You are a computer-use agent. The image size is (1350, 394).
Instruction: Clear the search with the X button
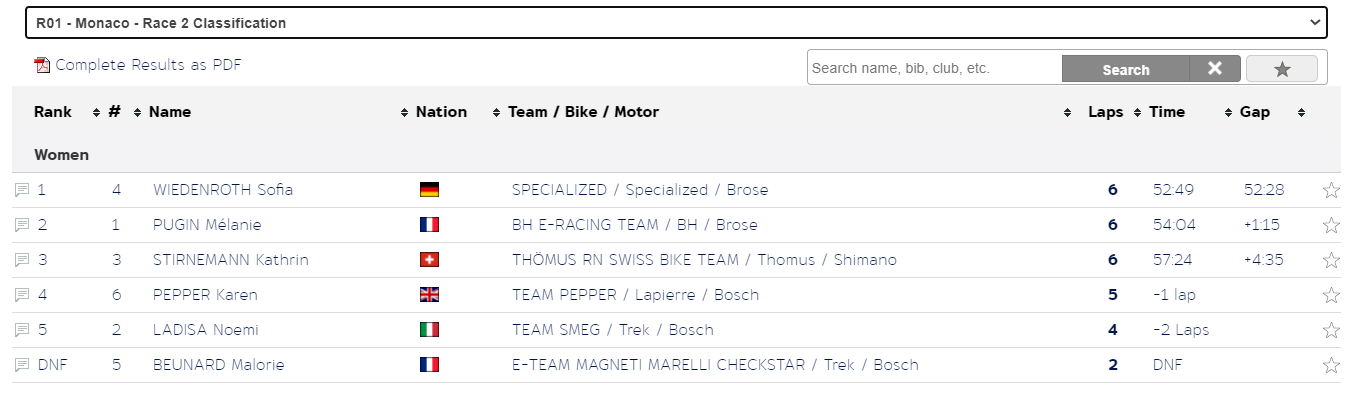coord(1215,69)
